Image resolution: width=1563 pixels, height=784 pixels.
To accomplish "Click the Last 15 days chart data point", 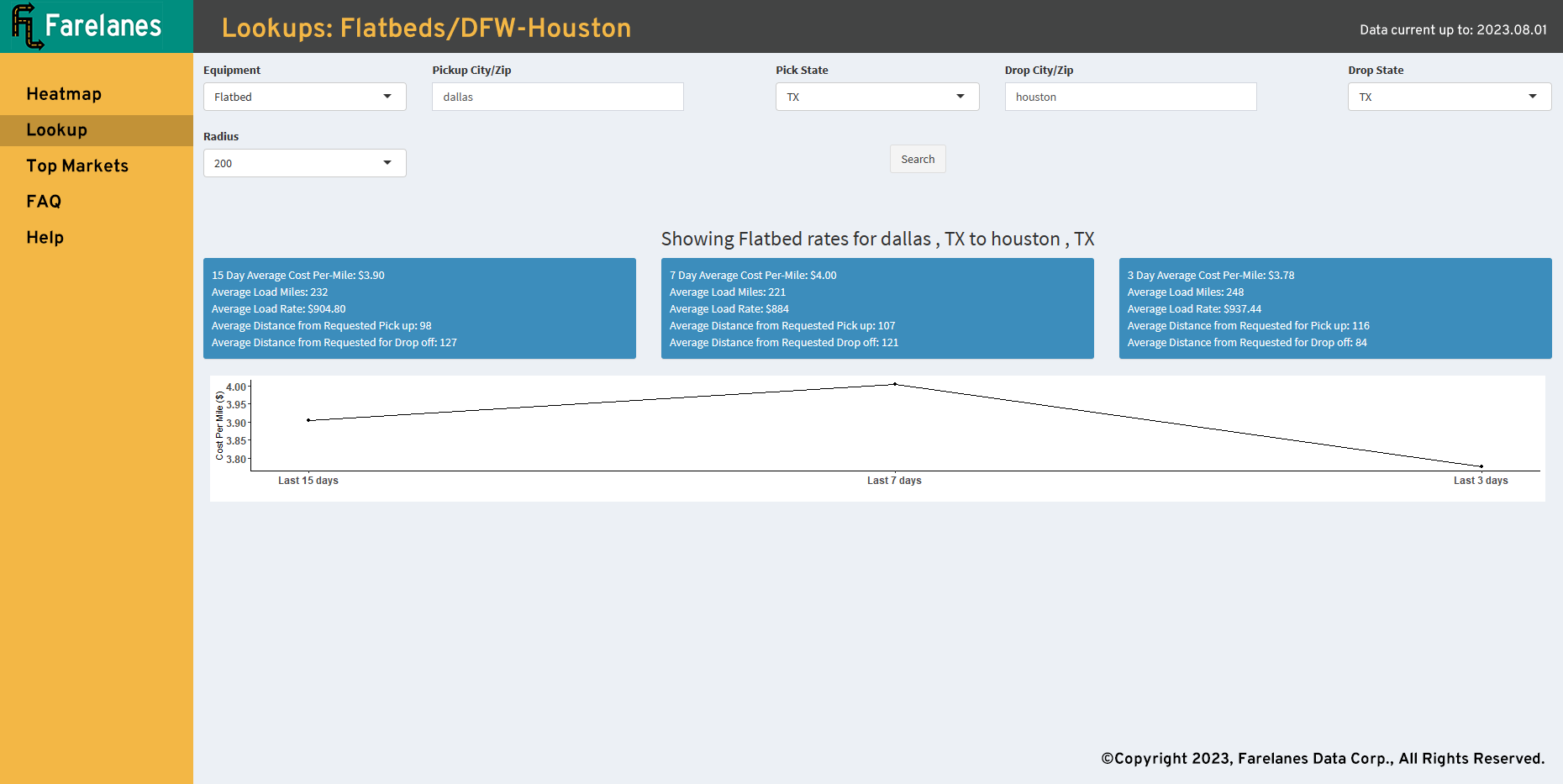I will (308, 420).
